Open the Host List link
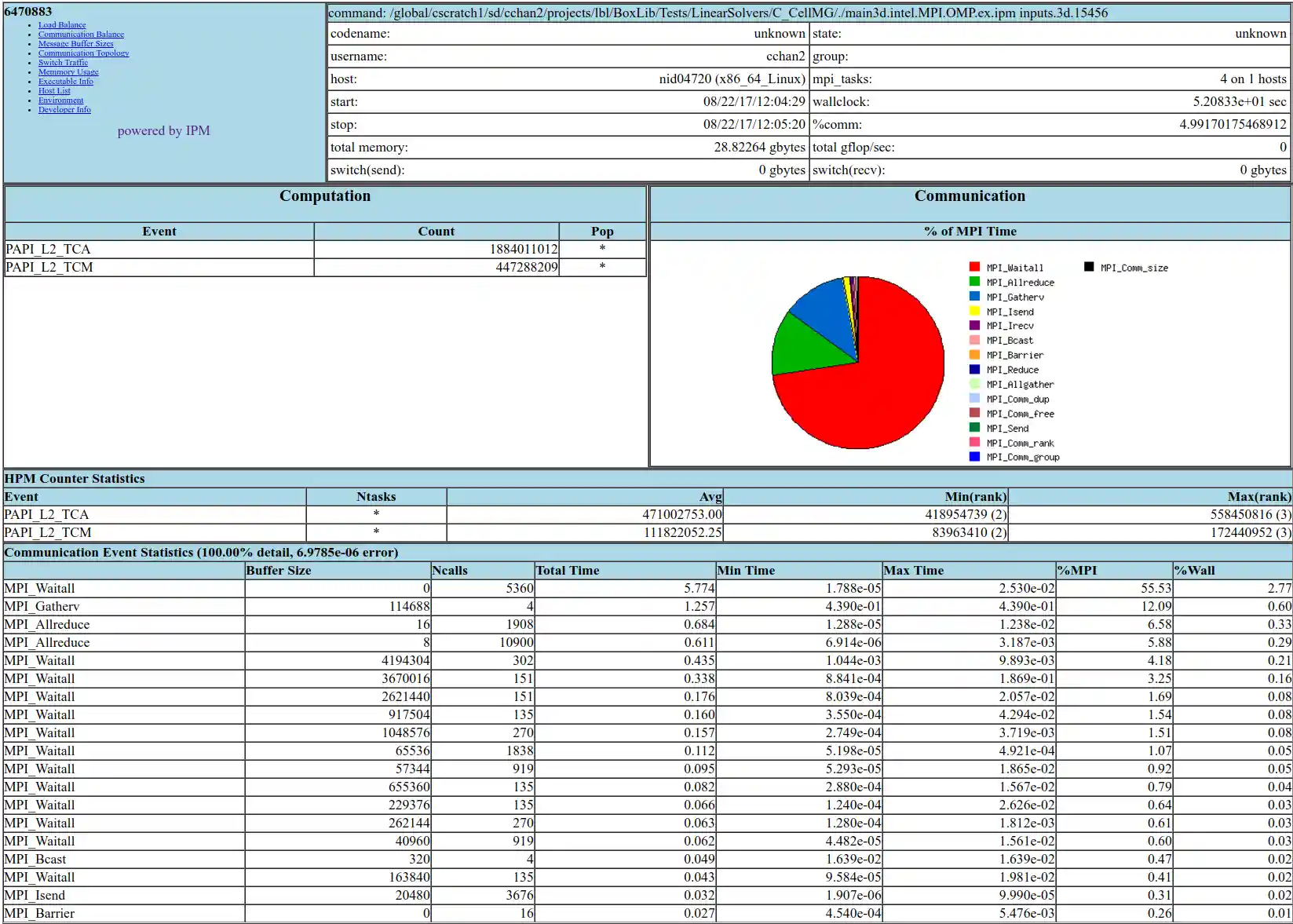This screenshot has width=1293, height=924. pyautogui.click(x=54, y=91)
